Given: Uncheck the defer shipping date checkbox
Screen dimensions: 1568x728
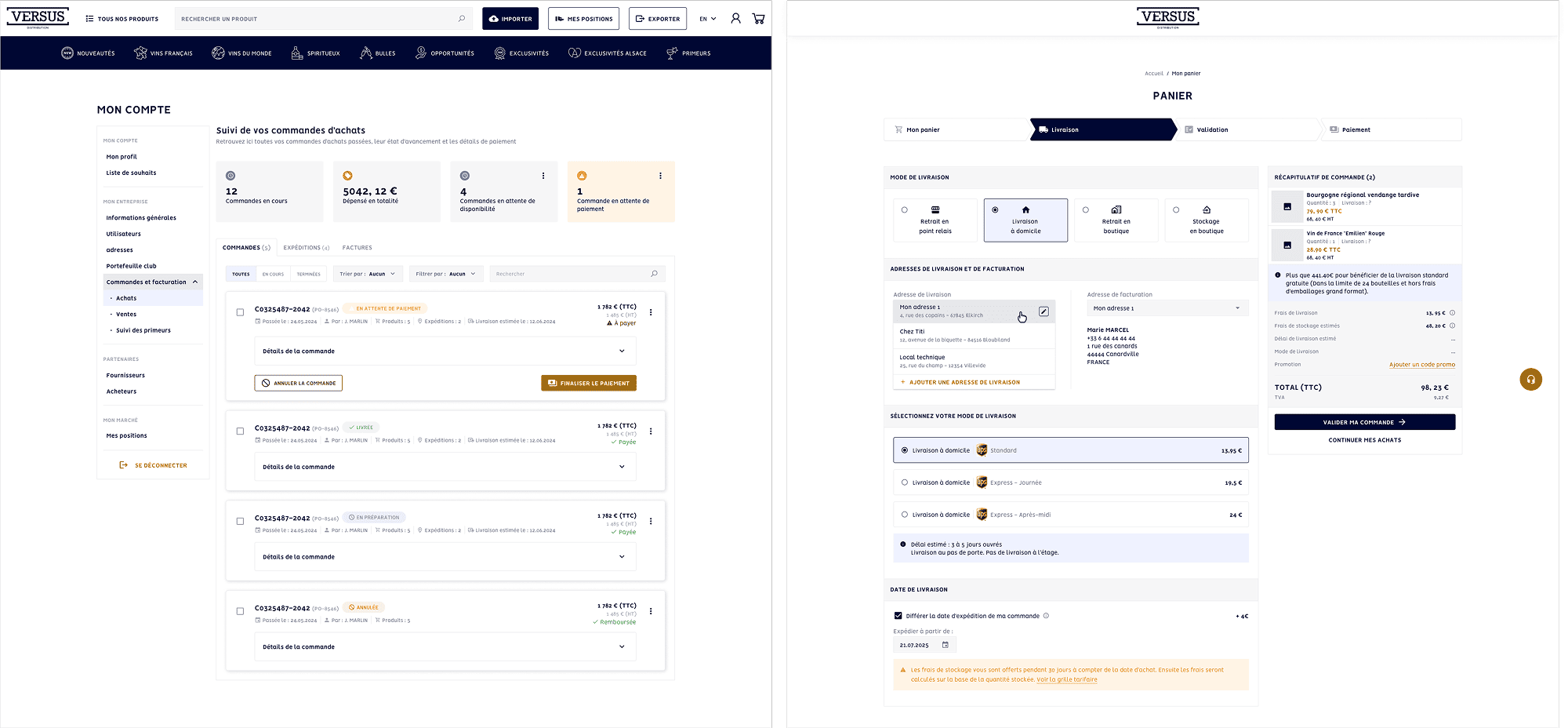Looking at the screenshot, I should (x=898, y=616).
